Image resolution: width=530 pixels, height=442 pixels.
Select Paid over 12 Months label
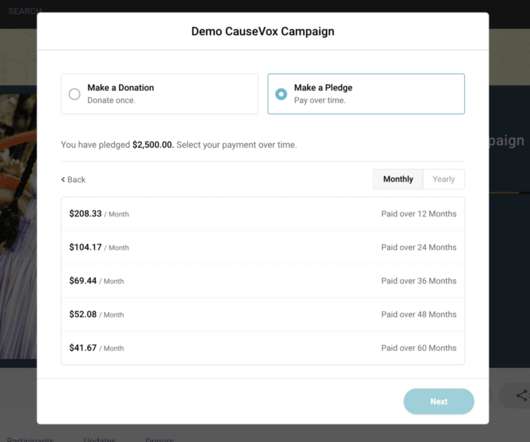coord(418,214)
